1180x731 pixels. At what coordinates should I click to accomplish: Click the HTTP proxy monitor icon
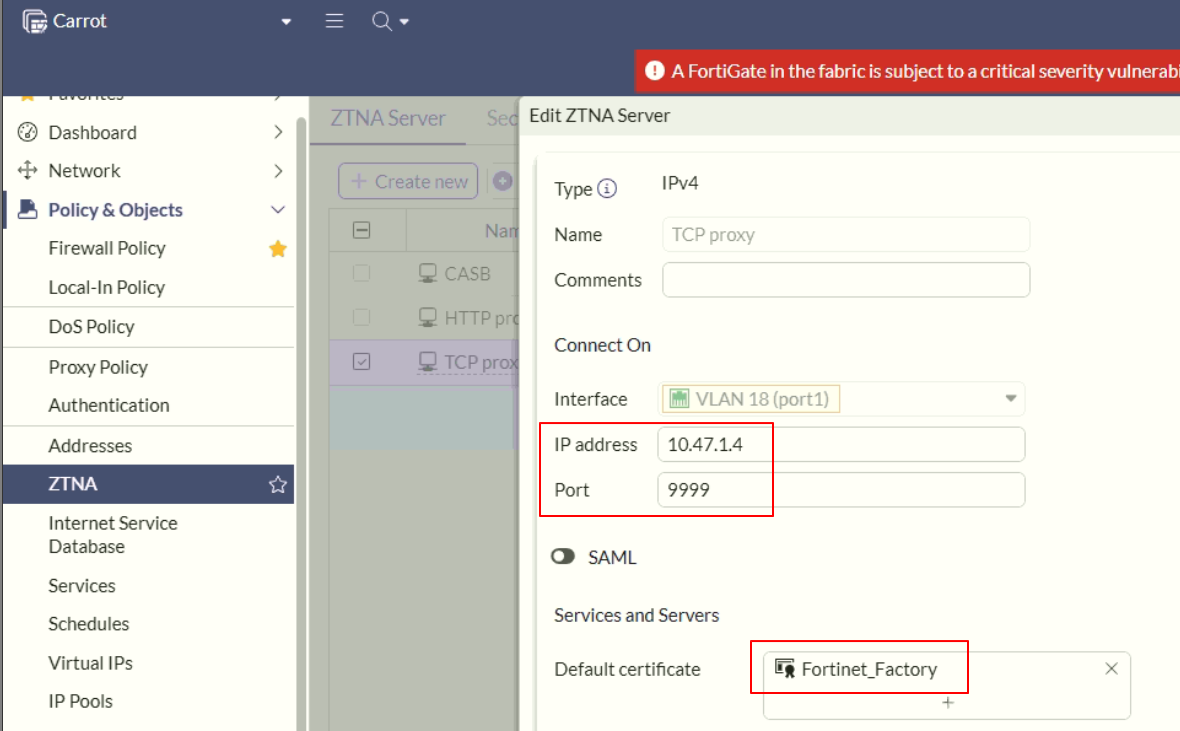pos(427,318)
